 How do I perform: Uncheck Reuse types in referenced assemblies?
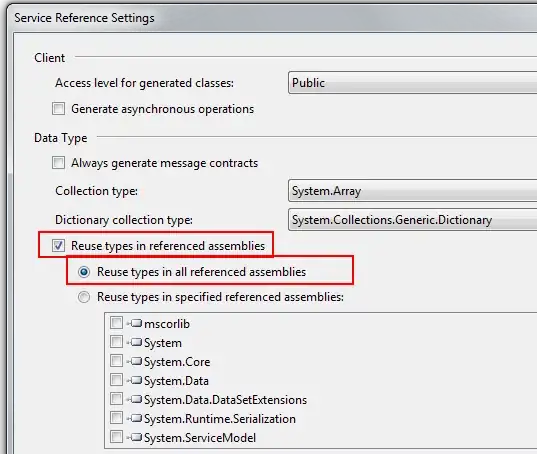(x=58, y=245)
